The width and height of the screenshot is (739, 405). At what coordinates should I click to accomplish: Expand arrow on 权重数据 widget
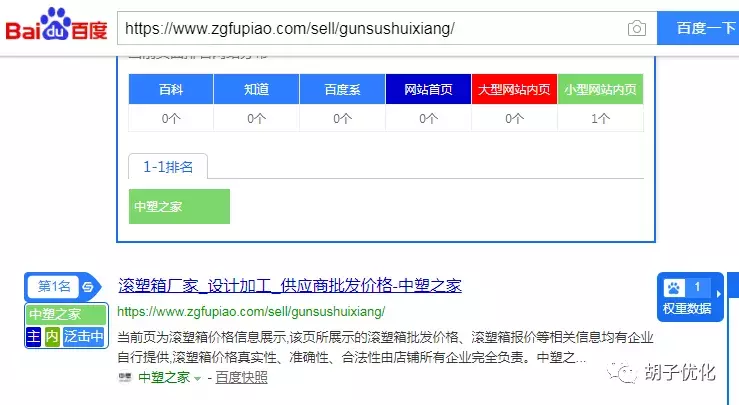[718, 294]
